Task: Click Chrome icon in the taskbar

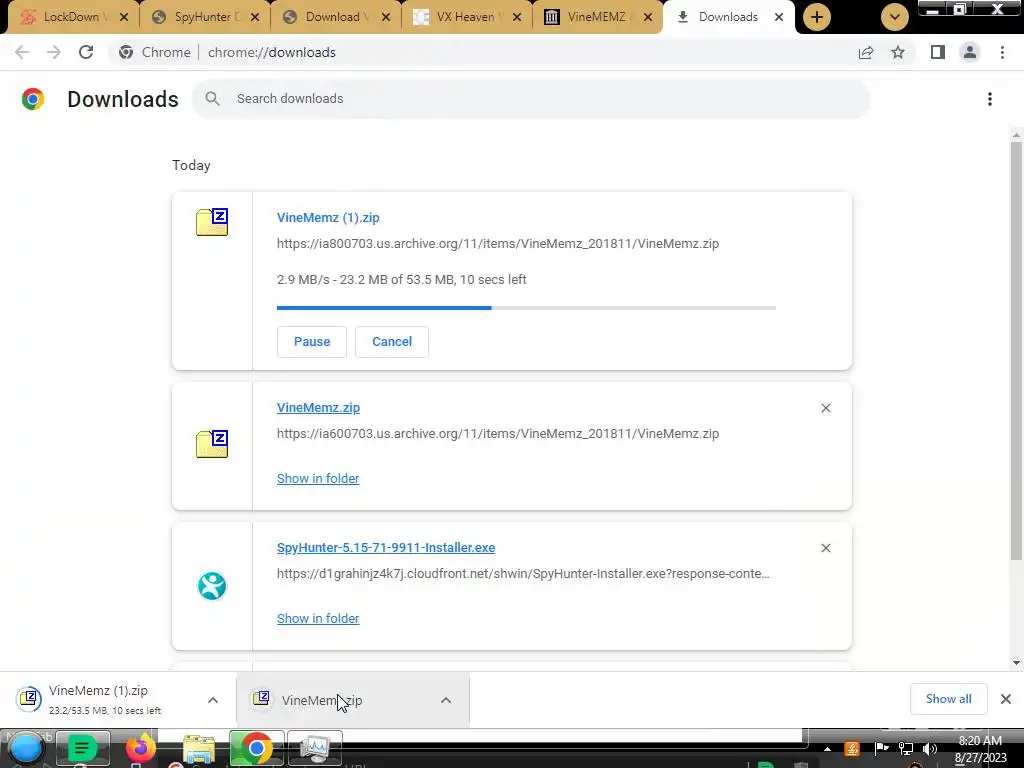Action: tap(256, 748)
